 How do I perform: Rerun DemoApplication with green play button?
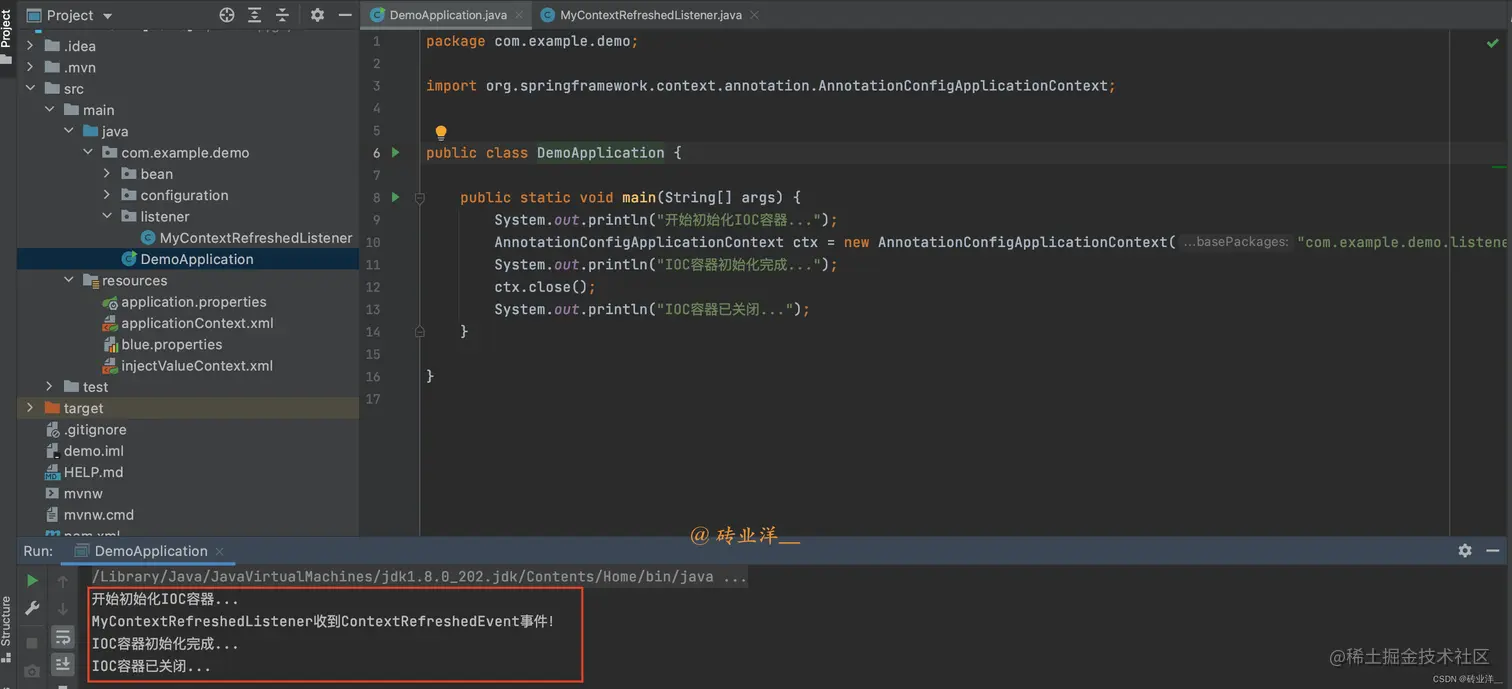pyautogui.click(x=32, y=581)
